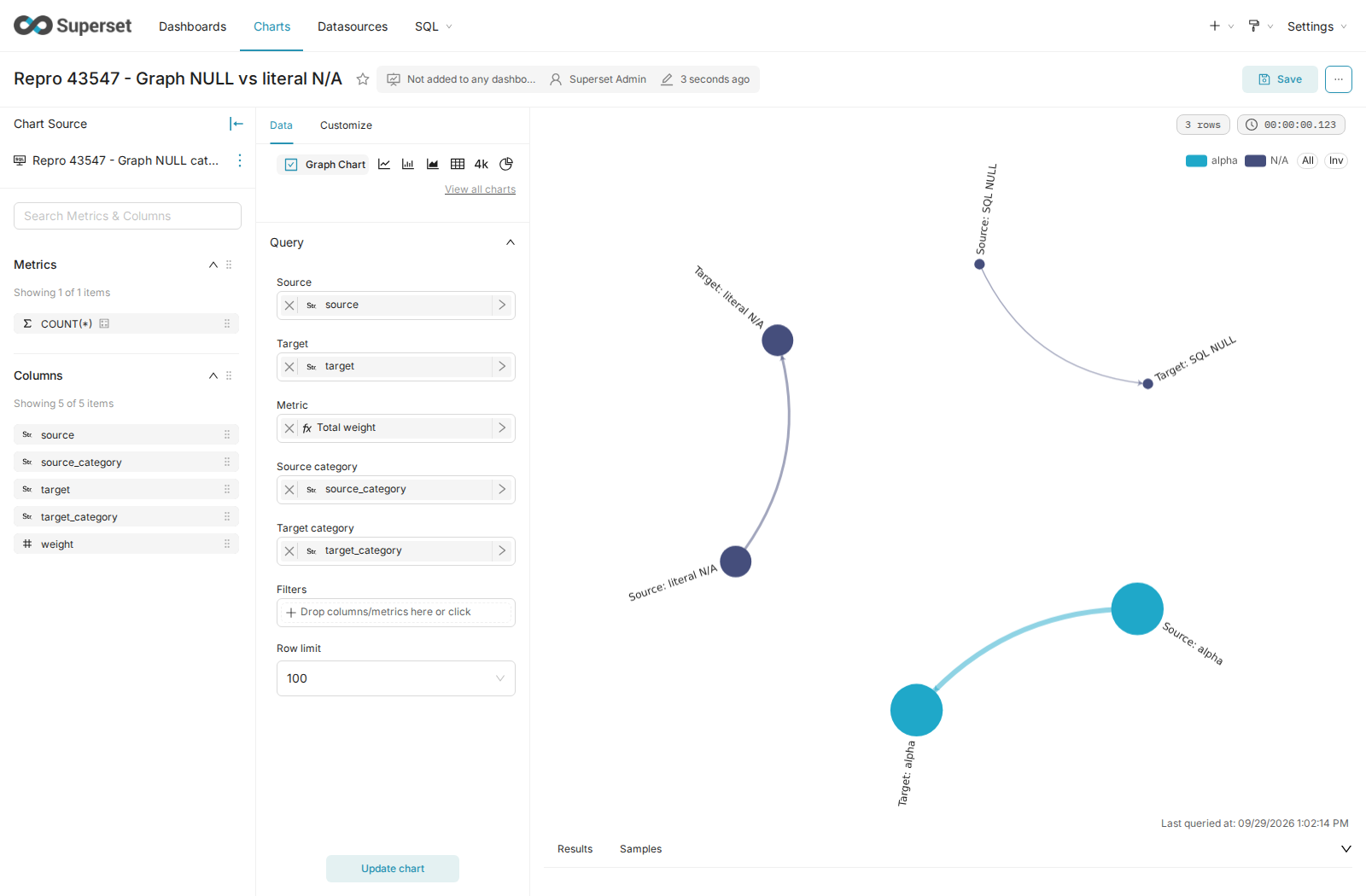This screenshot has height=896, width=1366.
Task: Invert legend selection with Inv
Action: (x=1336, y=160)
